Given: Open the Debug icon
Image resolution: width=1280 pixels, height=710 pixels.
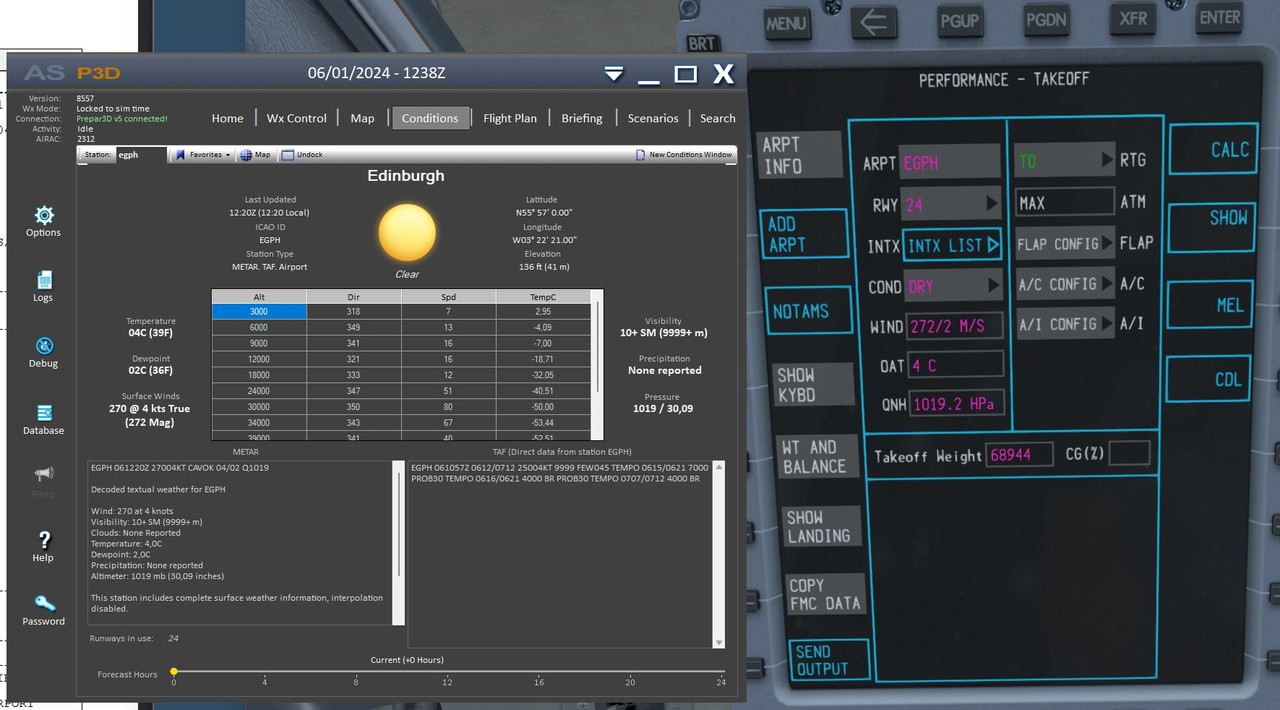Looking at the screenshot, I should point(44,346).
